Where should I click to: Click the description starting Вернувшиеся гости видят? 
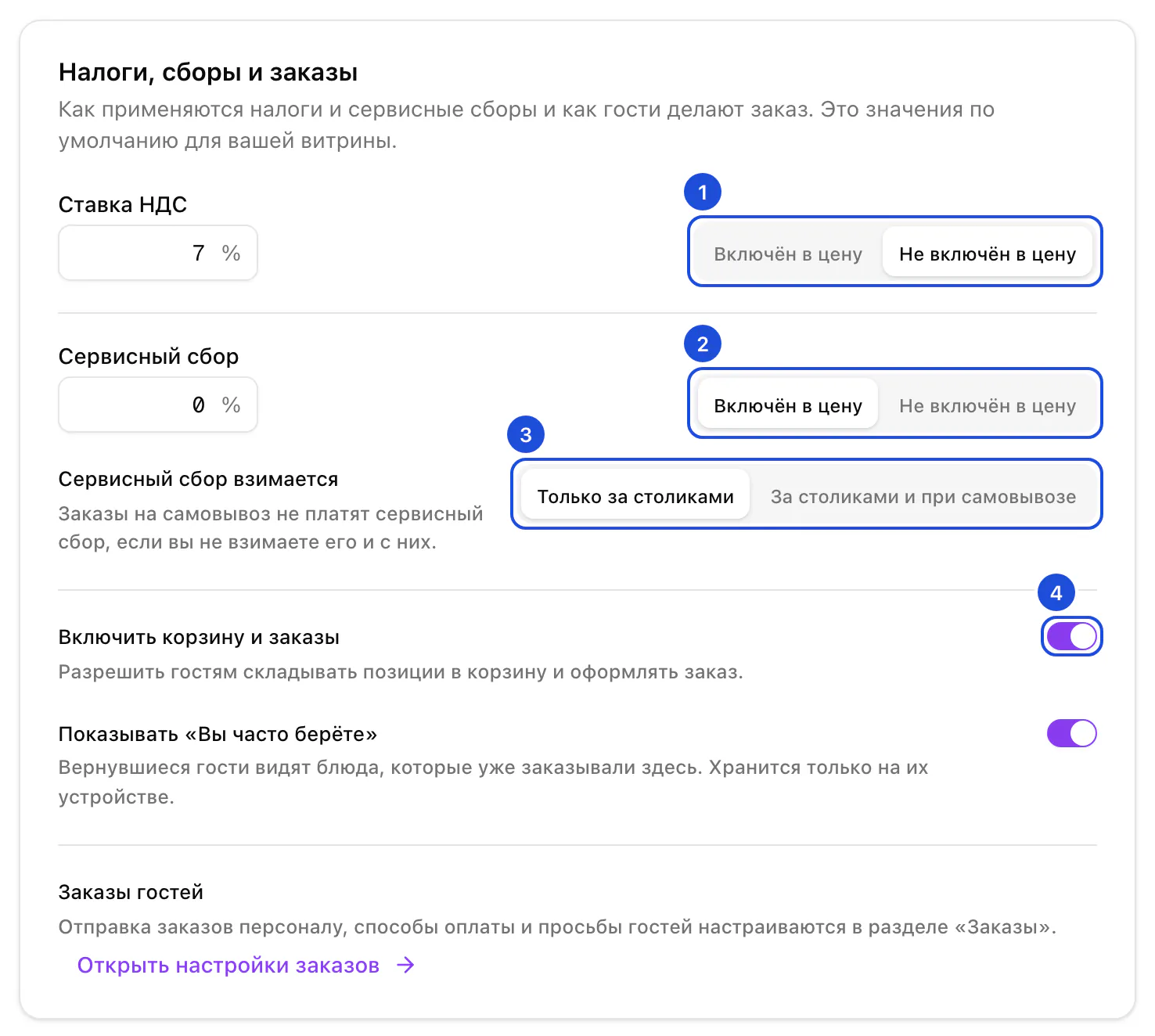493,782
